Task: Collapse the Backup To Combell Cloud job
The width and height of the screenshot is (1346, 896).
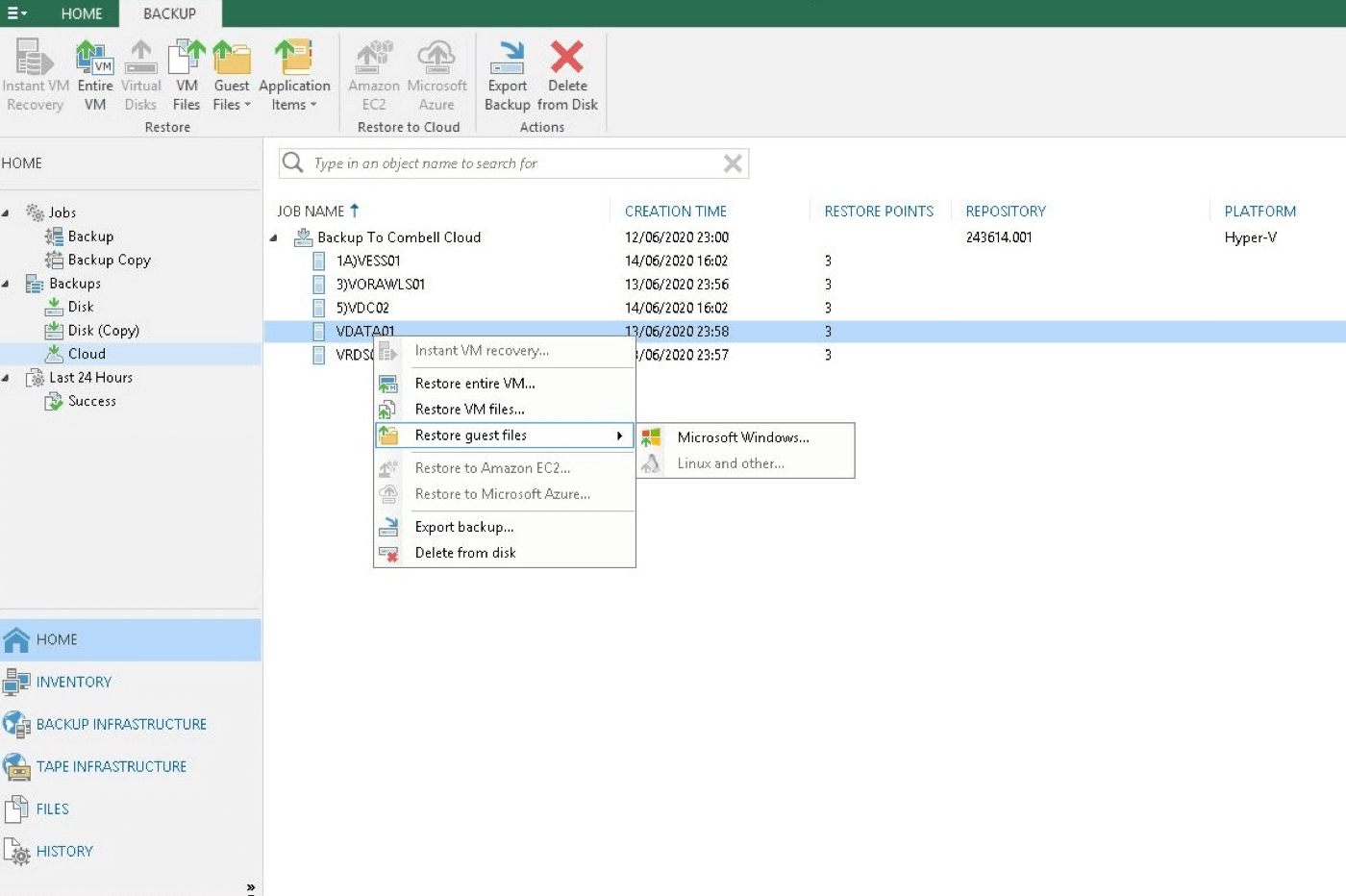Action: (x=274, y=237)
